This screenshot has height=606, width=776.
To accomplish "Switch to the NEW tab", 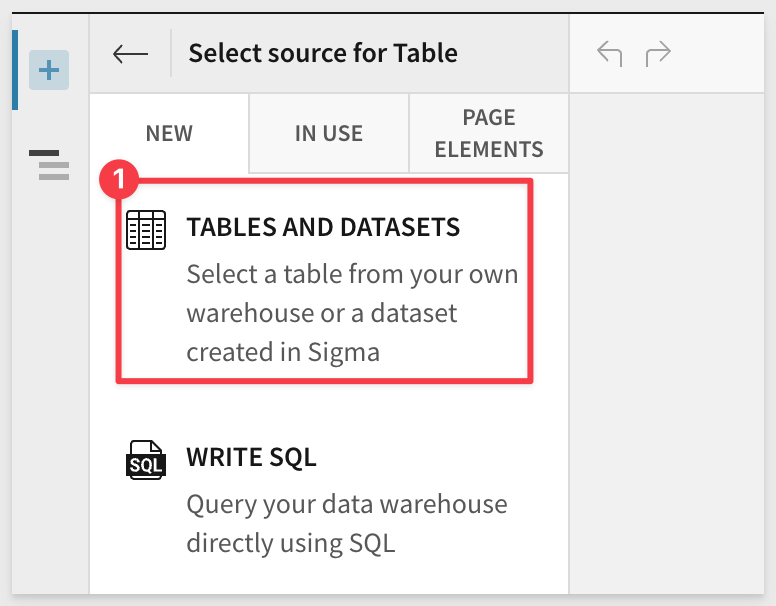I will coord(169,133).
